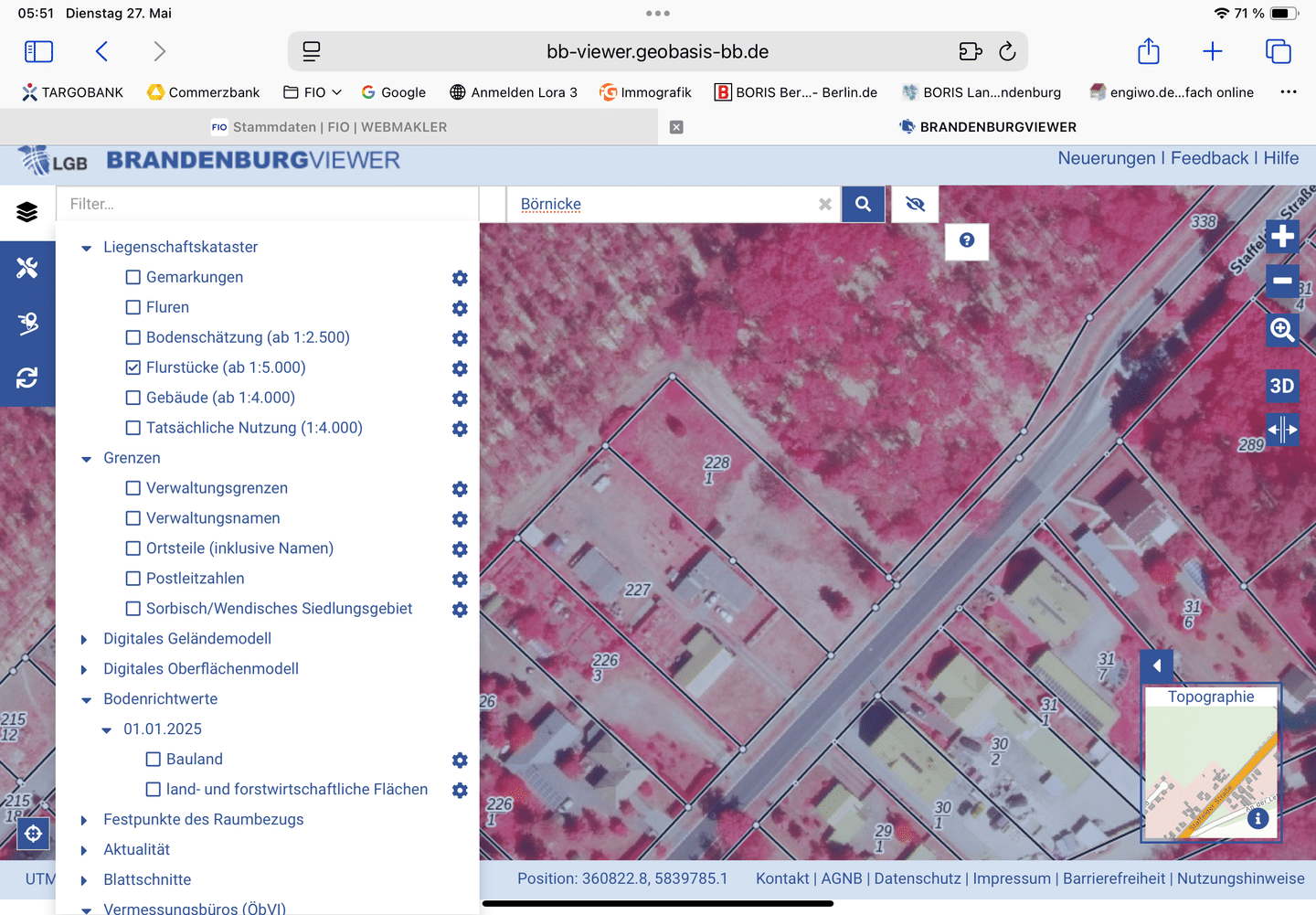Zoom in with the plus map button
Screen dimensions: 1316x915
(1282, 236)
